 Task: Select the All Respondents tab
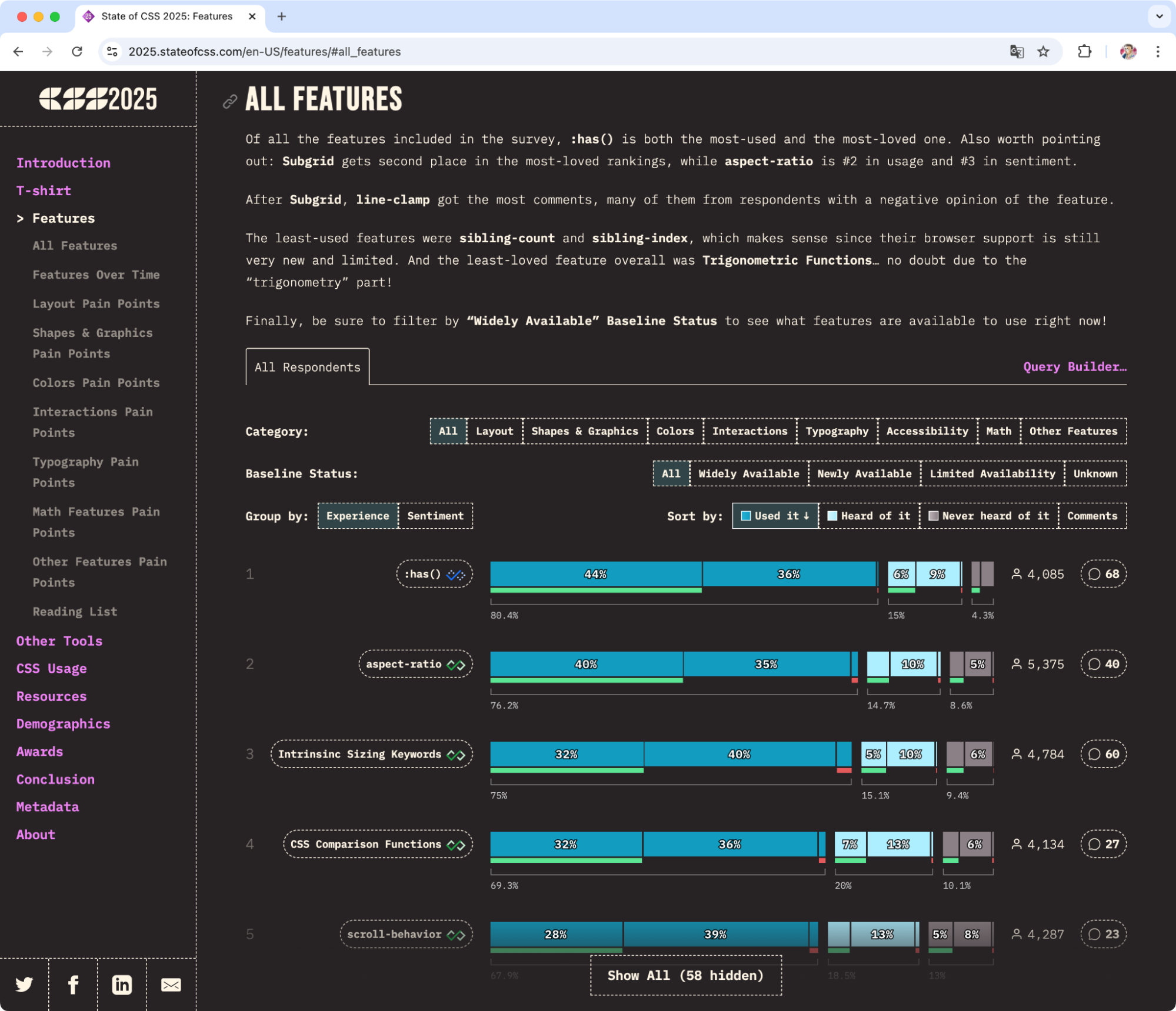pyautogui.click(x=307, y=367)
